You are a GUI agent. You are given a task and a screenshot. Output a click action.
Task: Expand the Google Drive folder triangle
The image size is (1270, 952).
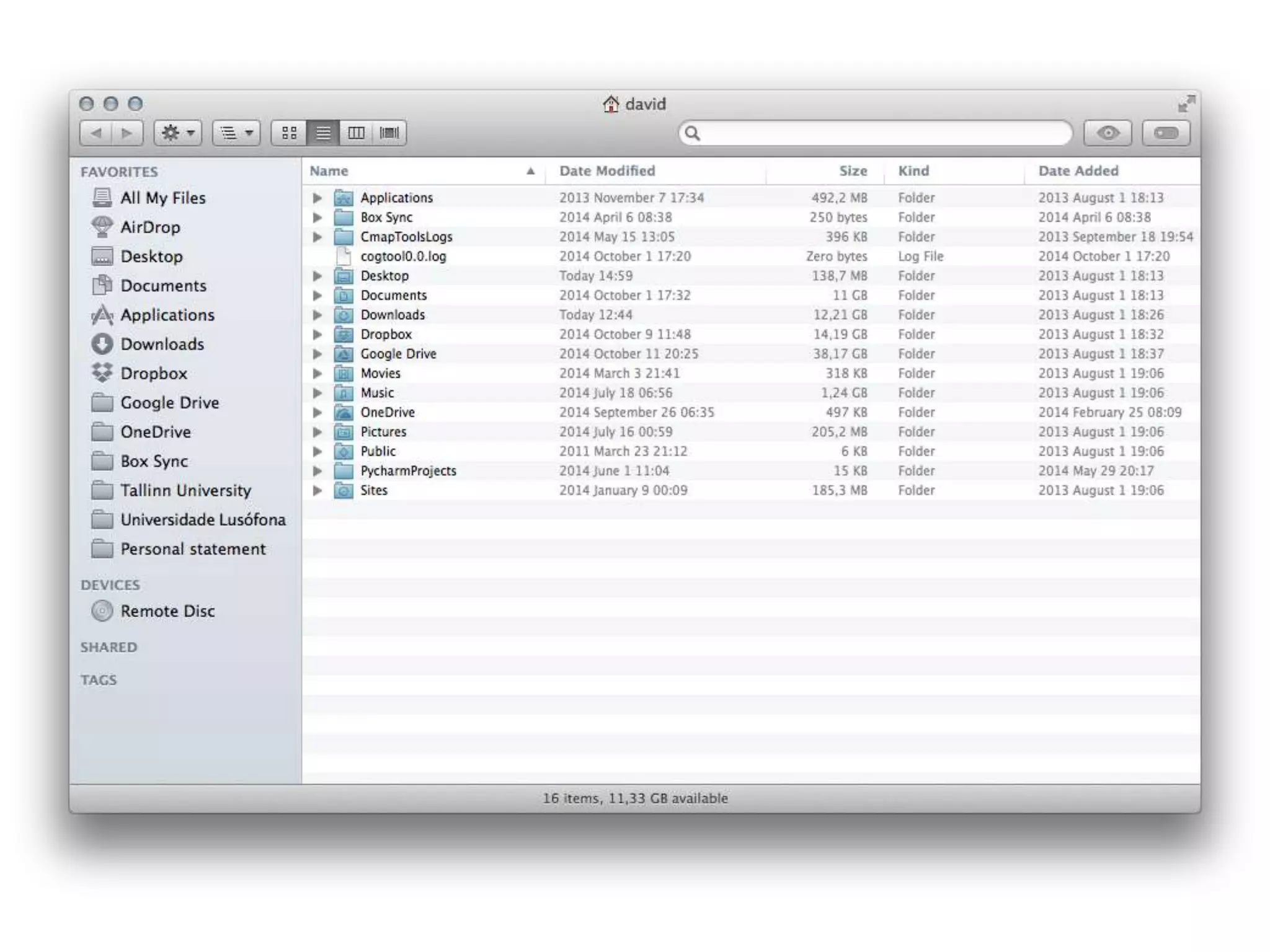[317, 354]
